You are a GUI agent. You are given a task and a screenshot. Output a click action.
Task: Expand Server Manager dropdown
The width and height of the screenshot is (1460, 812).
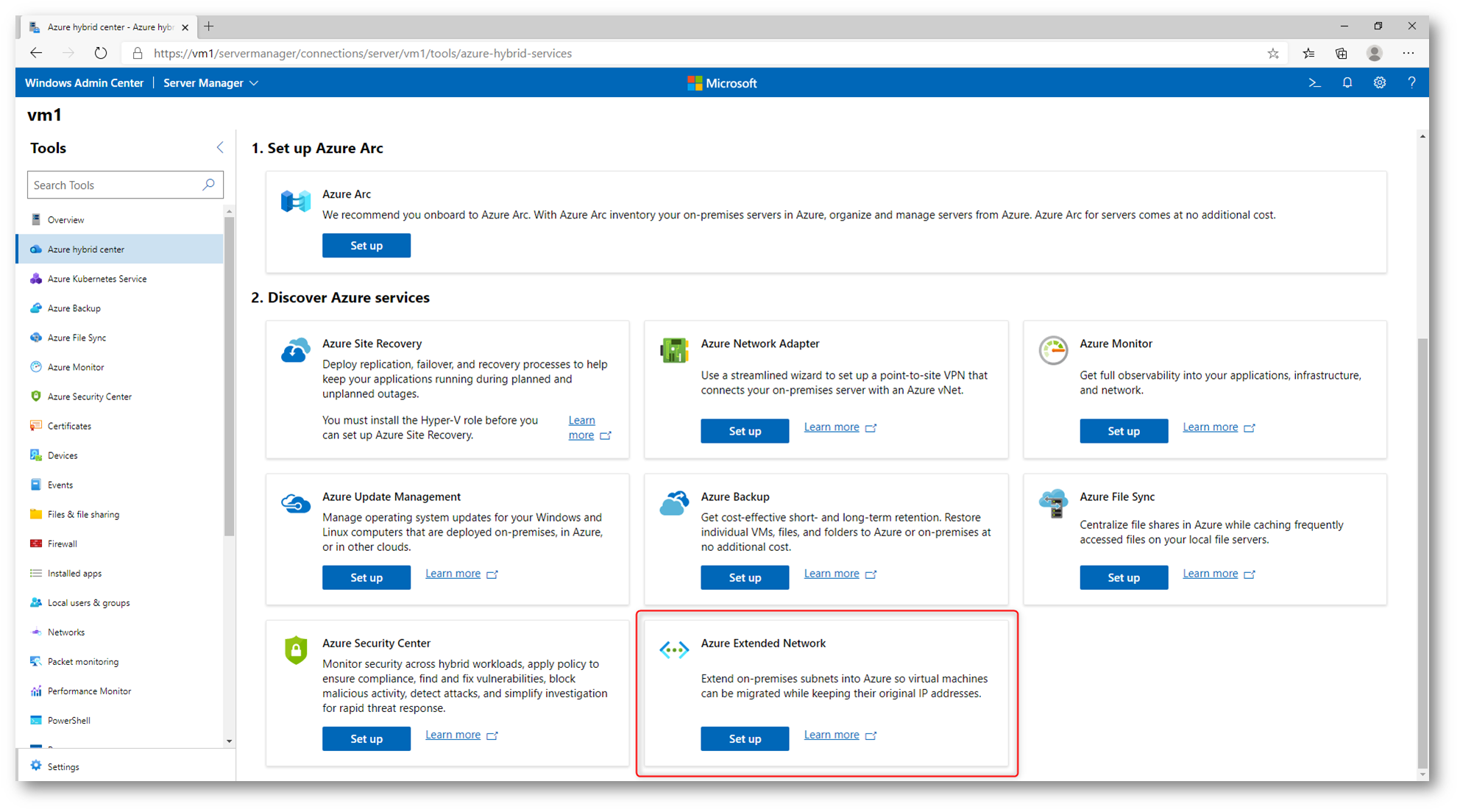coord(210,83)
